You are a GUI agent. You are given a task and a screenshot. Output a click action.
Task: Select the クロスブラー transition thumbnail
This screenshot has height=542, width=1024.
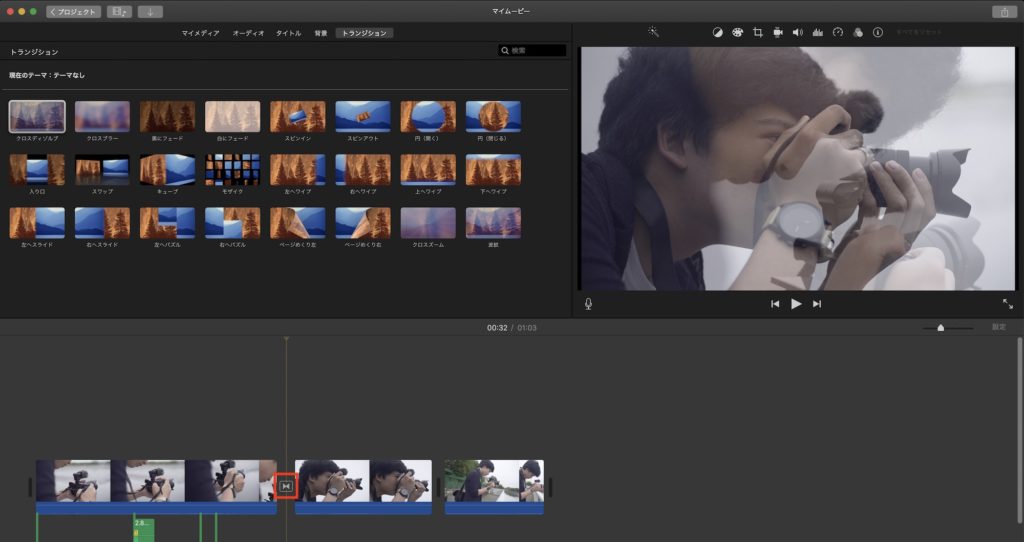click(102, 117)
